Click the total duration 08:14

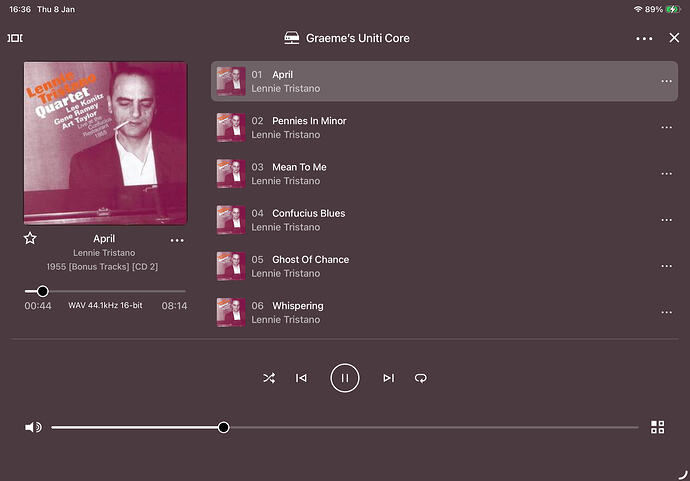click(174, 306)
